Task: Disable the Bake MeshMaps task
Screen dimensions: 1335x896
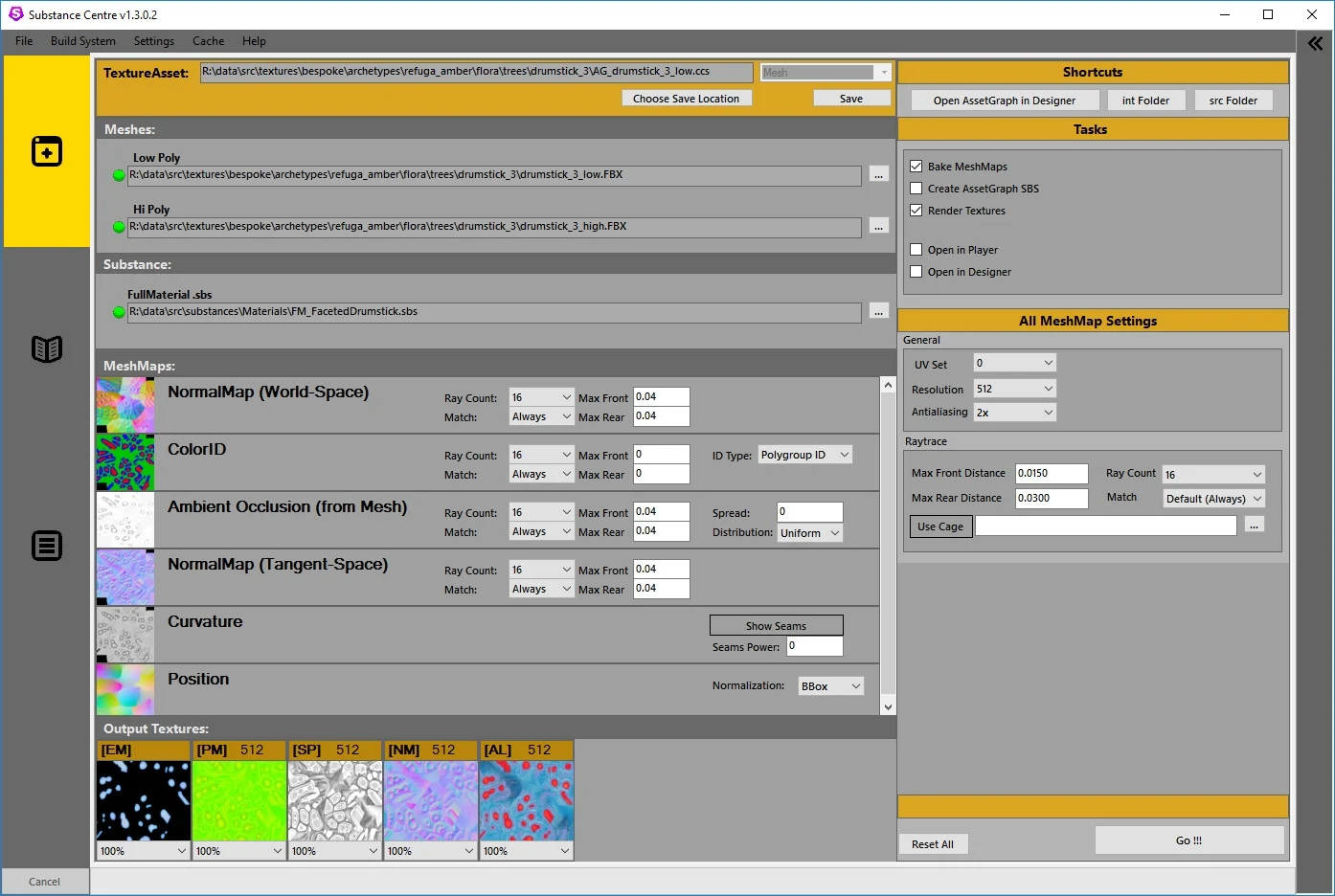Action: click(916, 166)
